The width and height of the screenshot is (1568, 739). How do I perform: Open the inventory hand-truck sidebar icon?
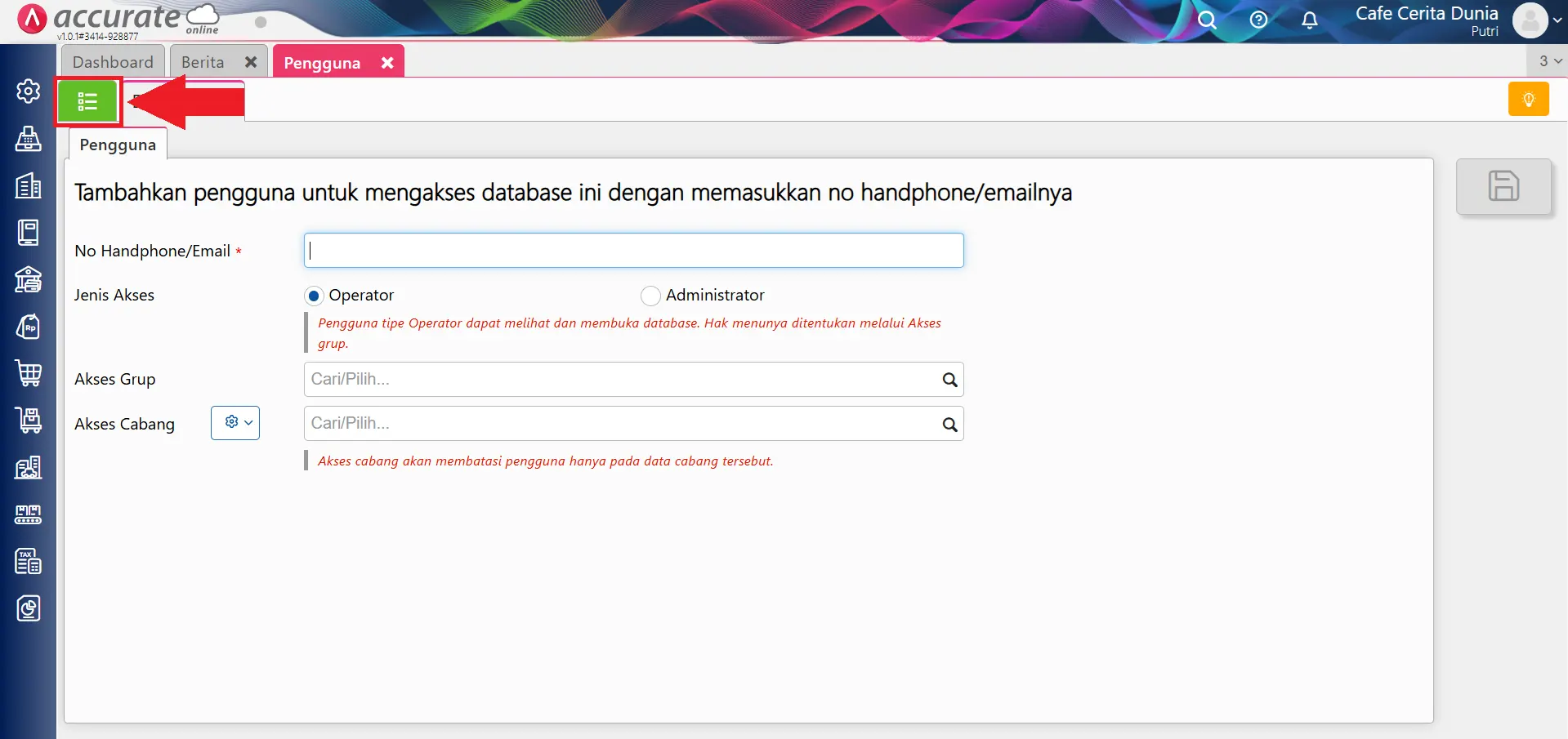pos(29,420)
